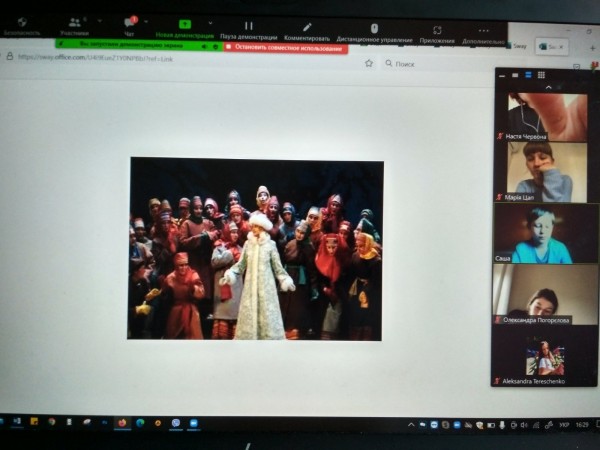The image size is (600, 450).
Task: Select Олександра Погорєлова video tile
Action: pyautogui.click(x=545, y=295)
